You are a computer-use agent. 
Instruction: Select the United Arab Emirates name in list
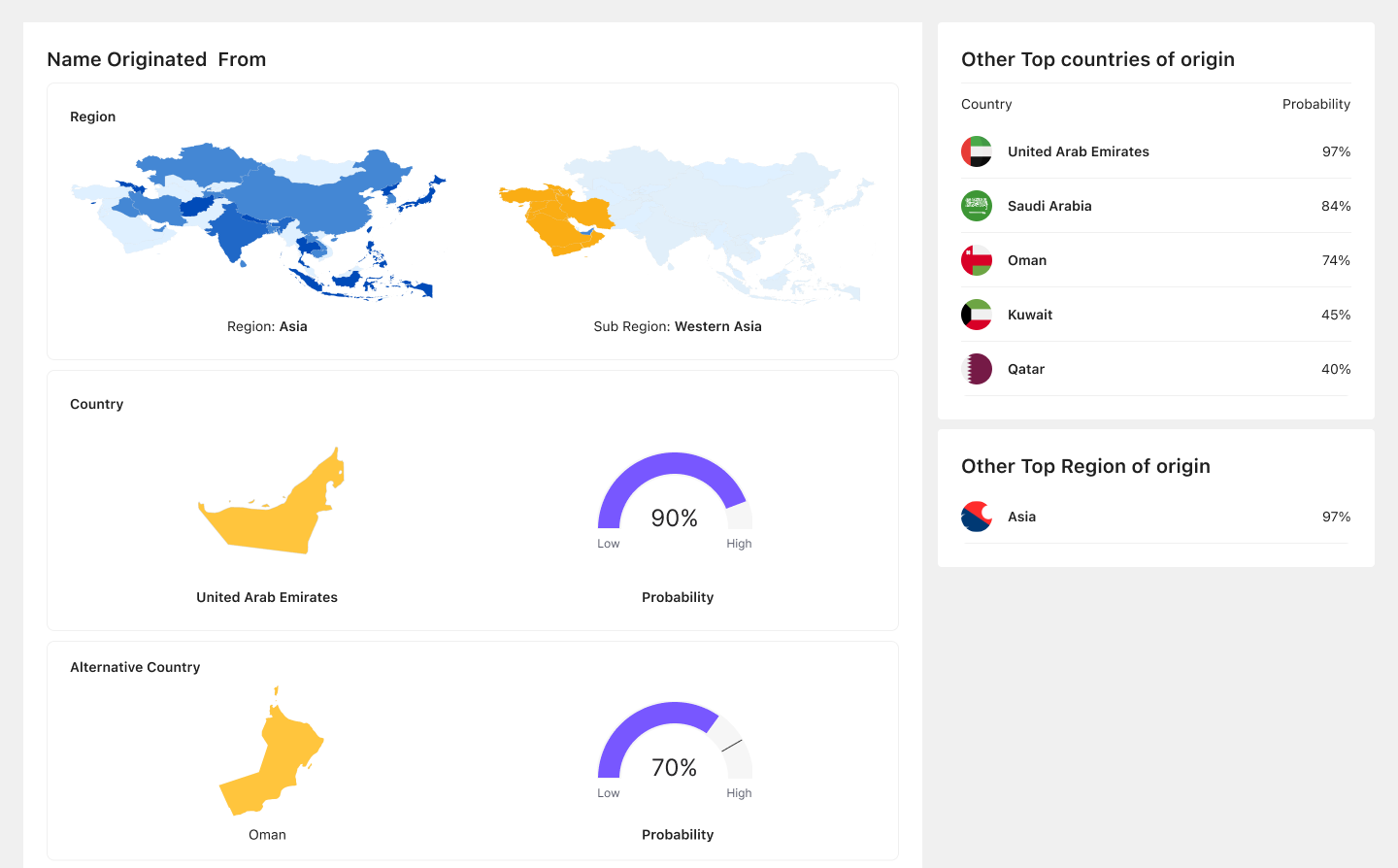pos(1078,151)
